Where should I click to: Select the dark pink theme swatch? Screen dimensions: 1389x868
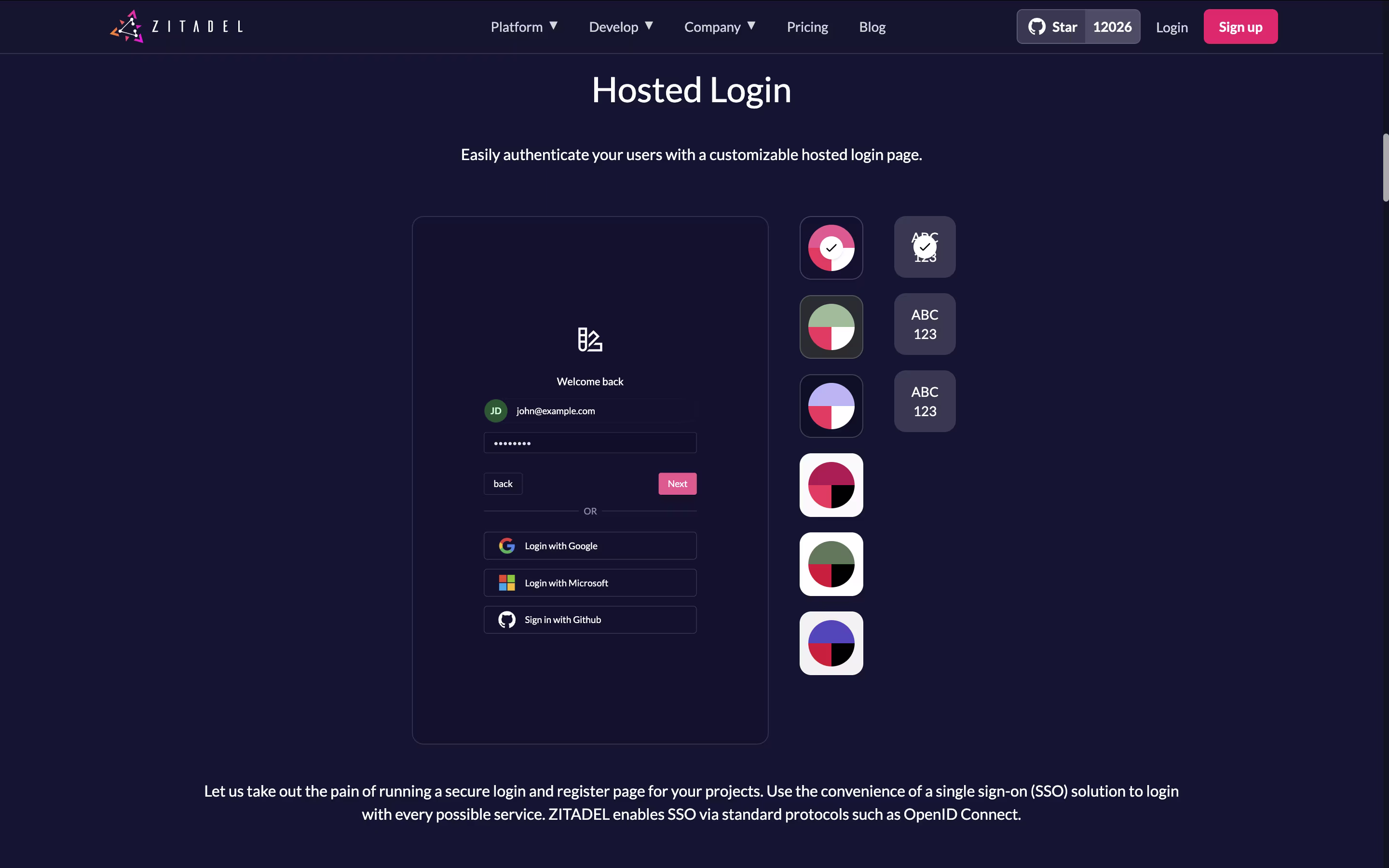coord(831,248)
